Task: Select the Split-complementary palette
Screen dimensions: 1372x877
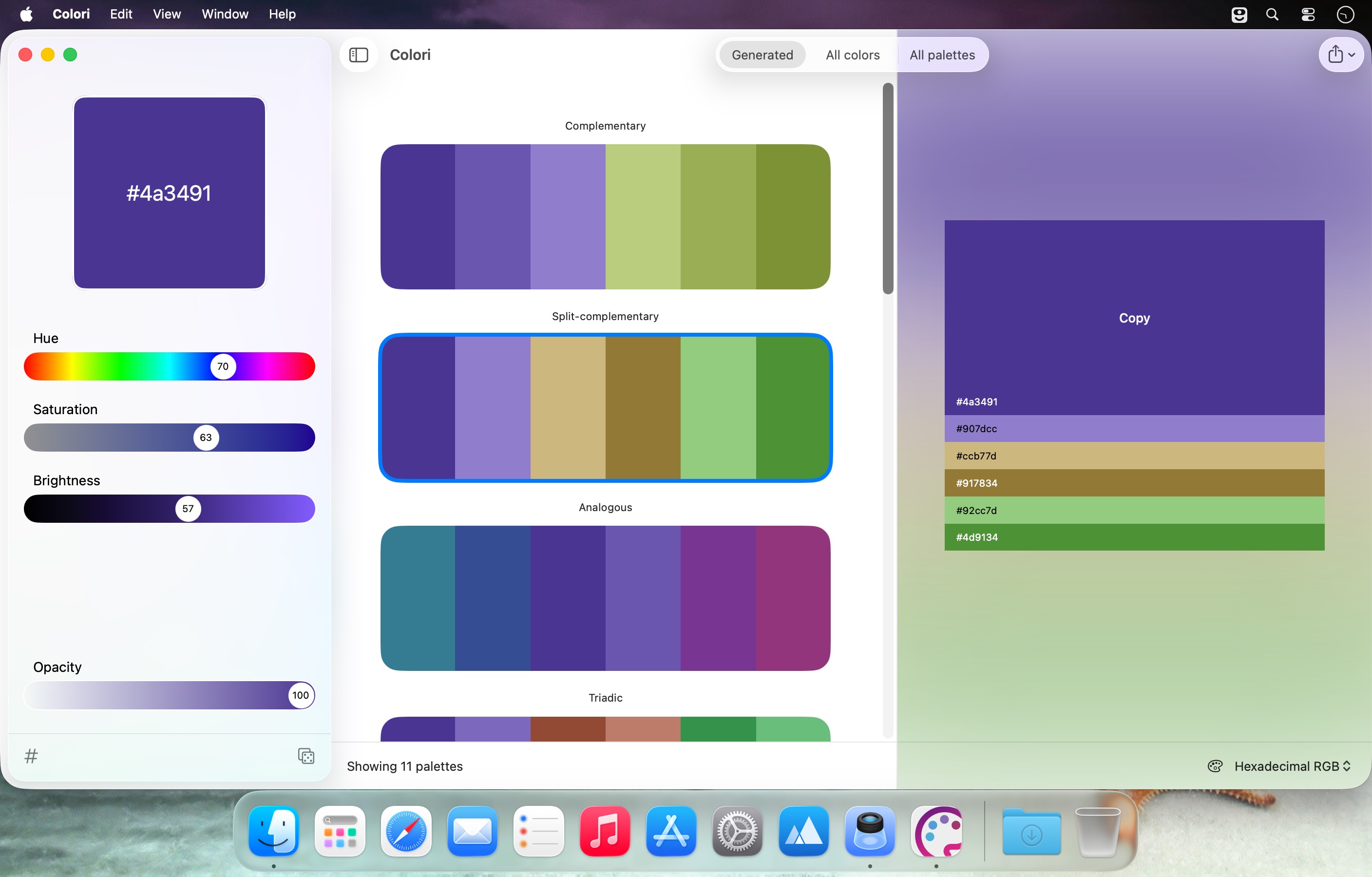Action: (605, 407)
